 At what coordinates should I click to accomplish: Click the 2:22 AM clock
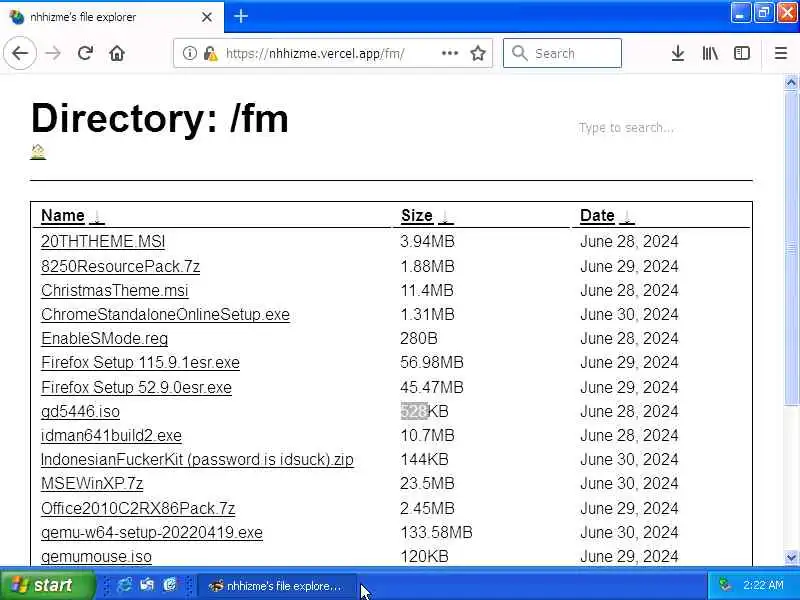coord(763,585)
